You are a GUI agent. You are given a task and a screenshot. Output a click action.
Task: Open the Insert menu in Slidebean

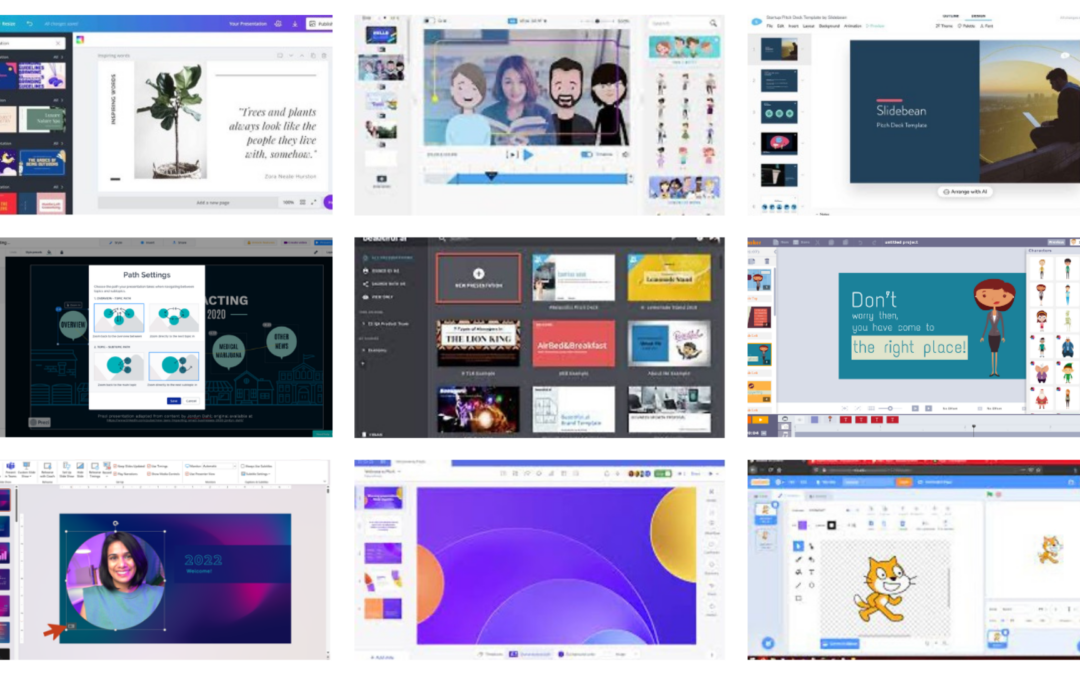793,26
